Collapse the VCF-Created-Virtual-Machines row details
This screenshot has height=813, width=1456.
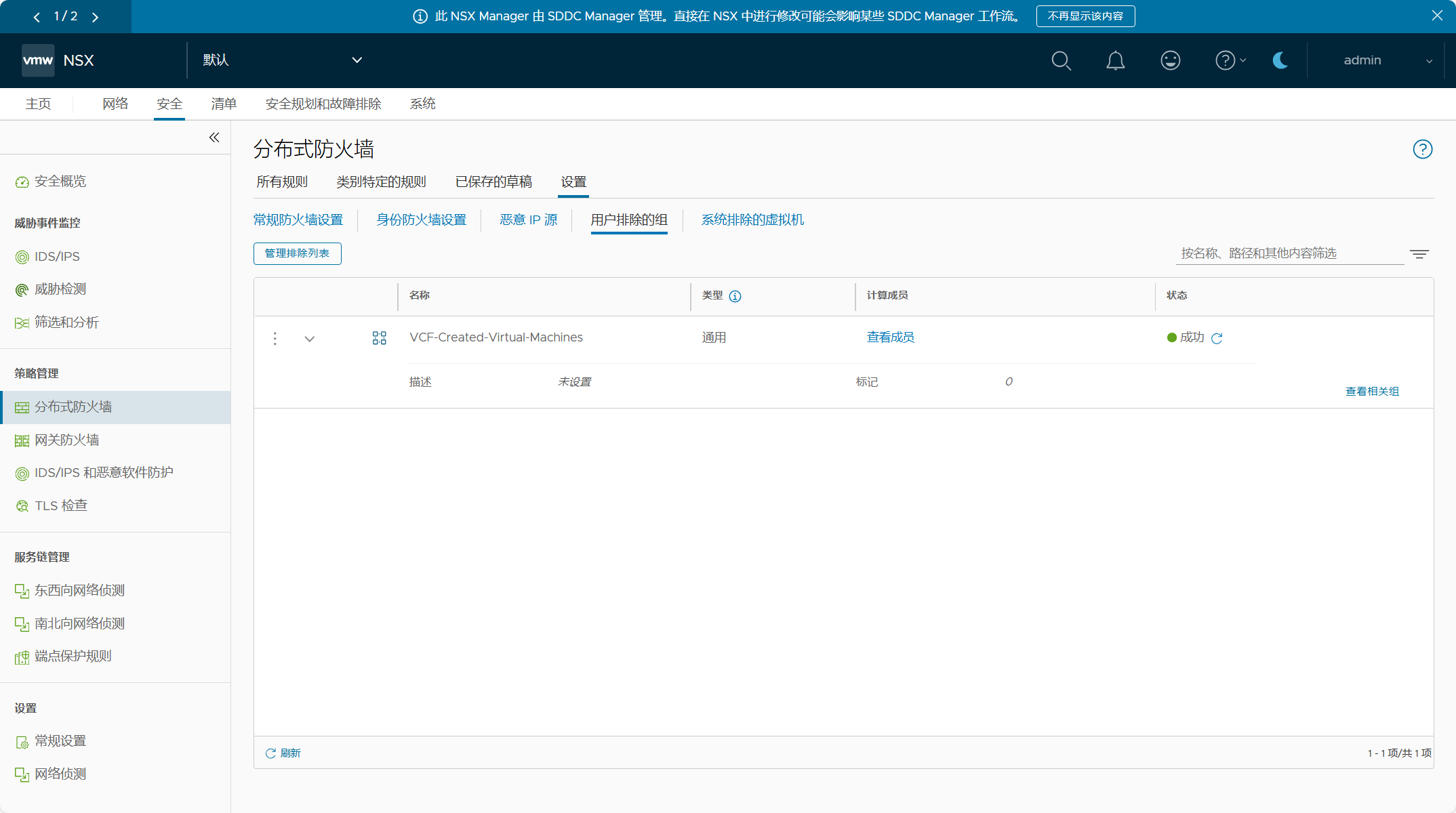(x=309, y=339)
